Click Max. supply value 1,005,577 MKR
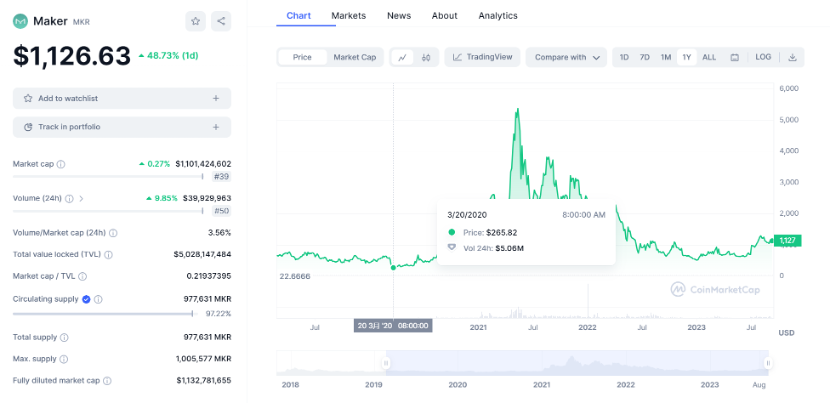Screen dimensions: 830x404 click(x=204, y=359)
